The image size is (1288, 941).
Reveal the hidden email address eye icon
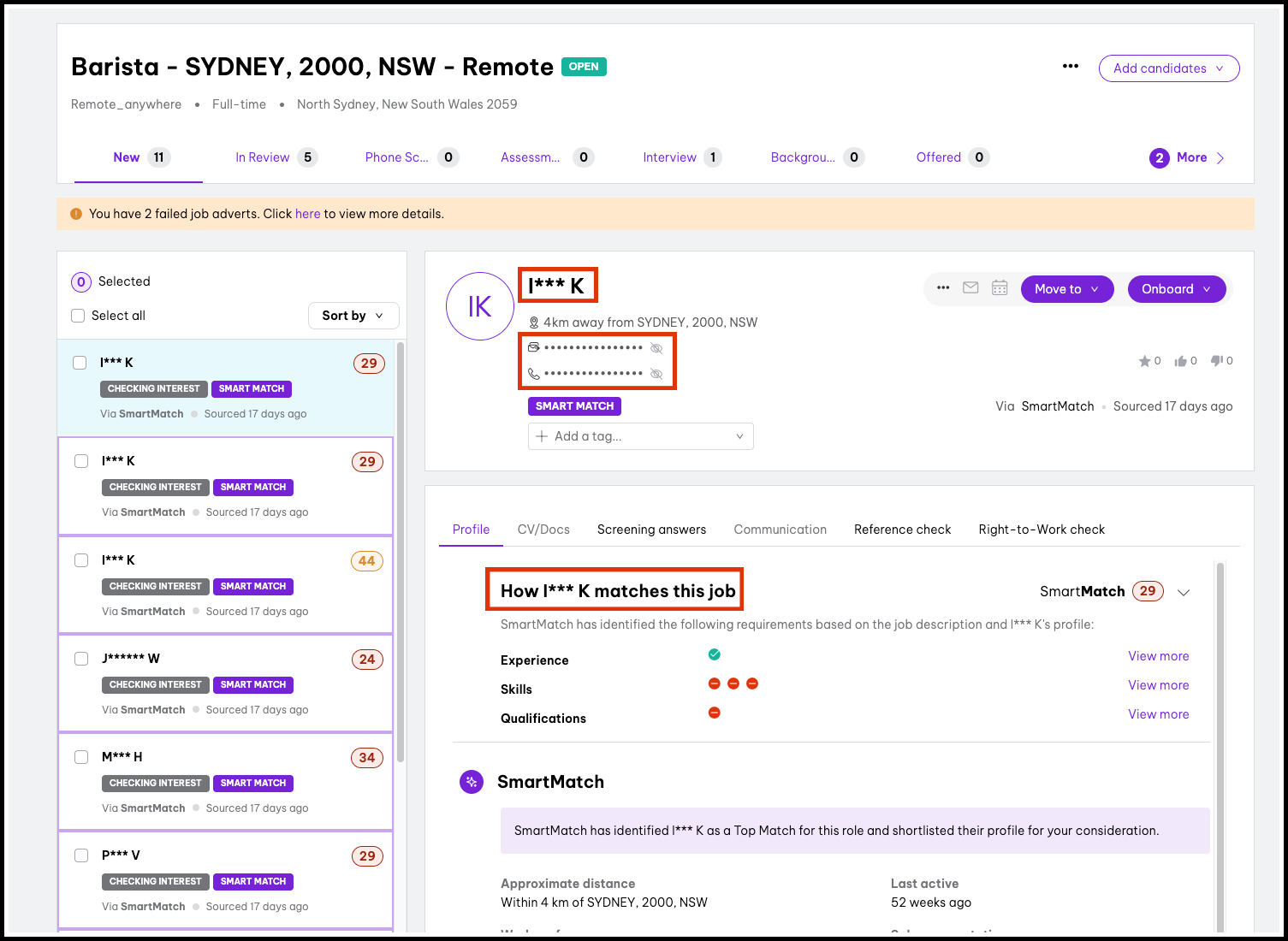656,348
